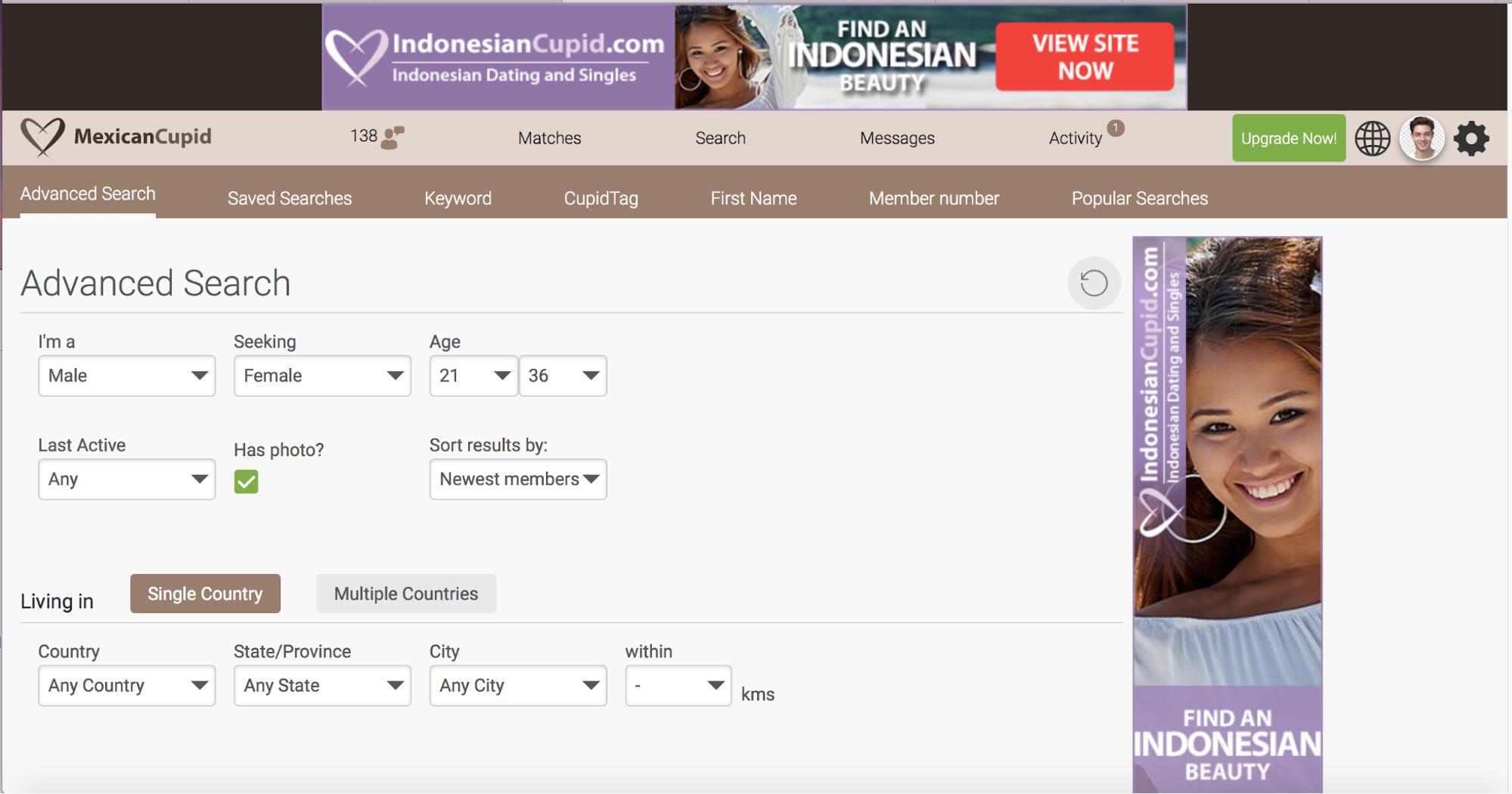Click VIEW SITE NOW banner button

point(1085,57)
